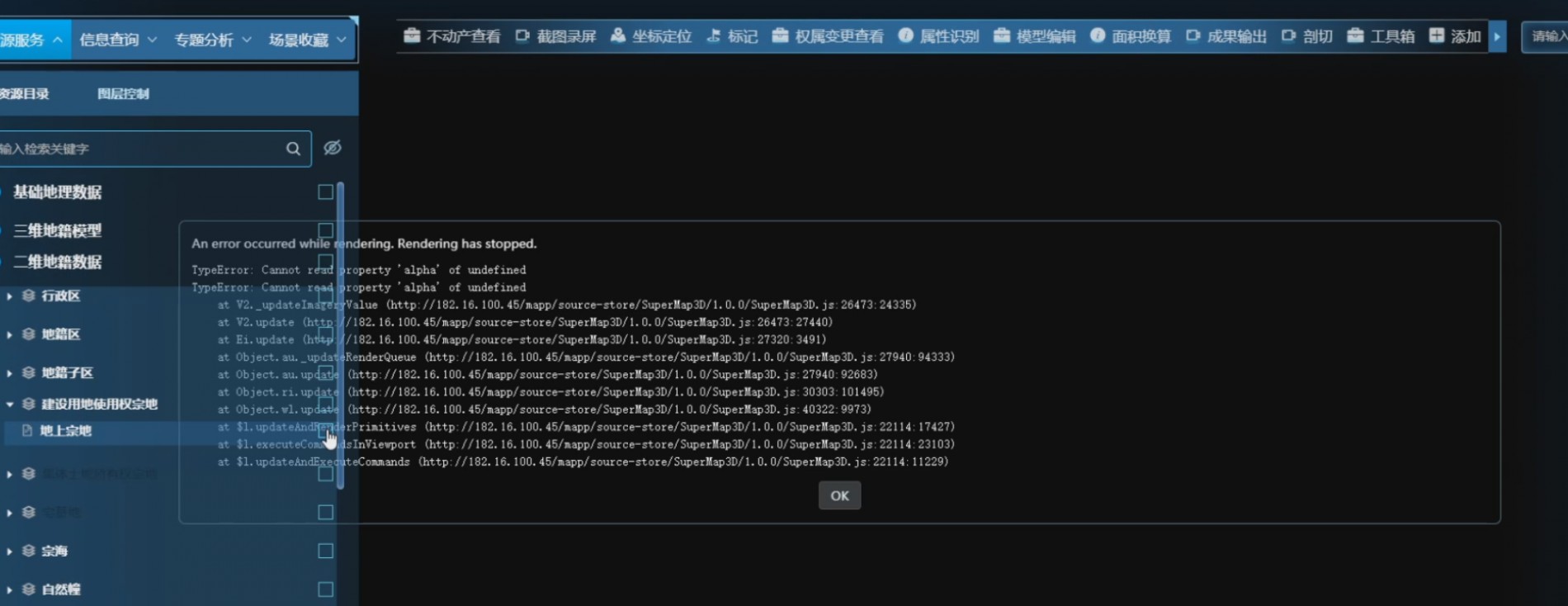Click the 截图录屏 screenshot tool
The width and height of the screenshot is (1568, 606).
[x=555, y=36]
